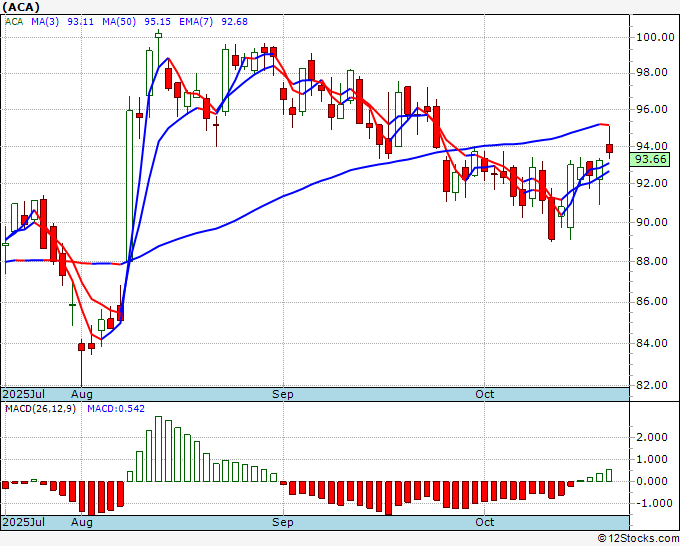Click the 84.00 price axis label
Viewport: 680px width, 546px height.
(652, 343)
